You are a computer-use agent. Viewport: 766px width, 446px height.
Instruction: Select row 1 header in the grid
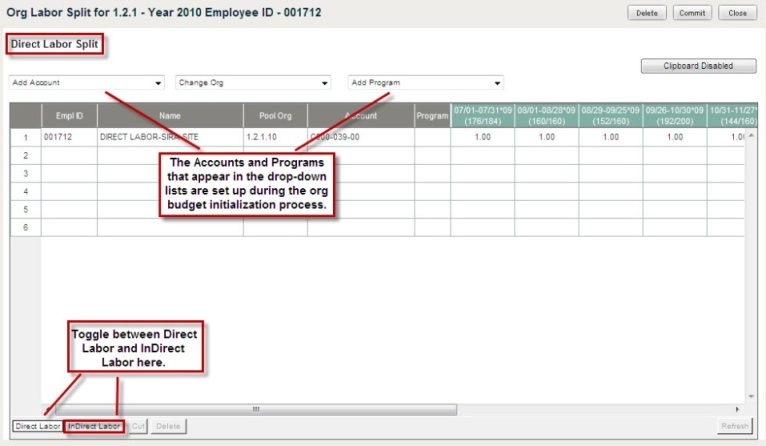[x=24, y=137]
